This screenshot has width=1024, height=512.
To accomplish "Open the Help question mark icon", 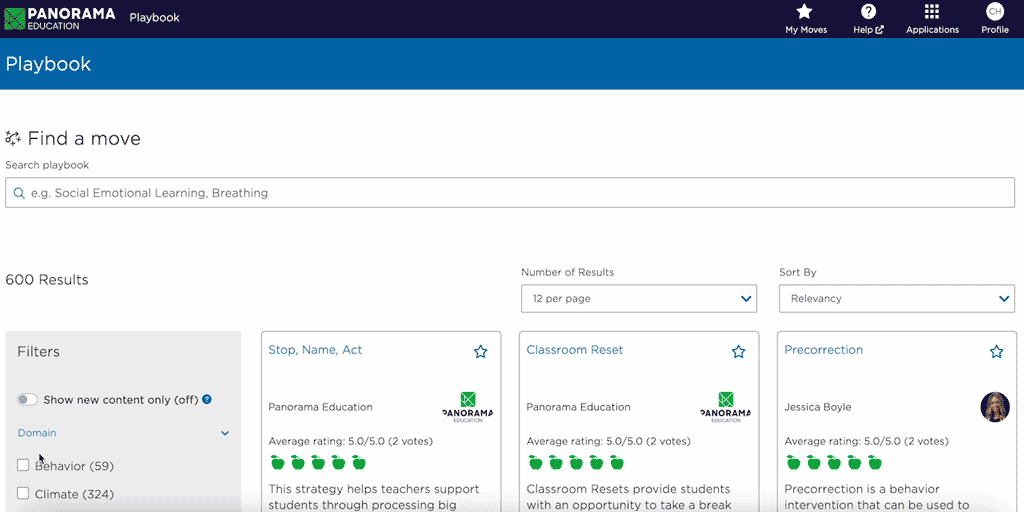I will click(868, 12).
